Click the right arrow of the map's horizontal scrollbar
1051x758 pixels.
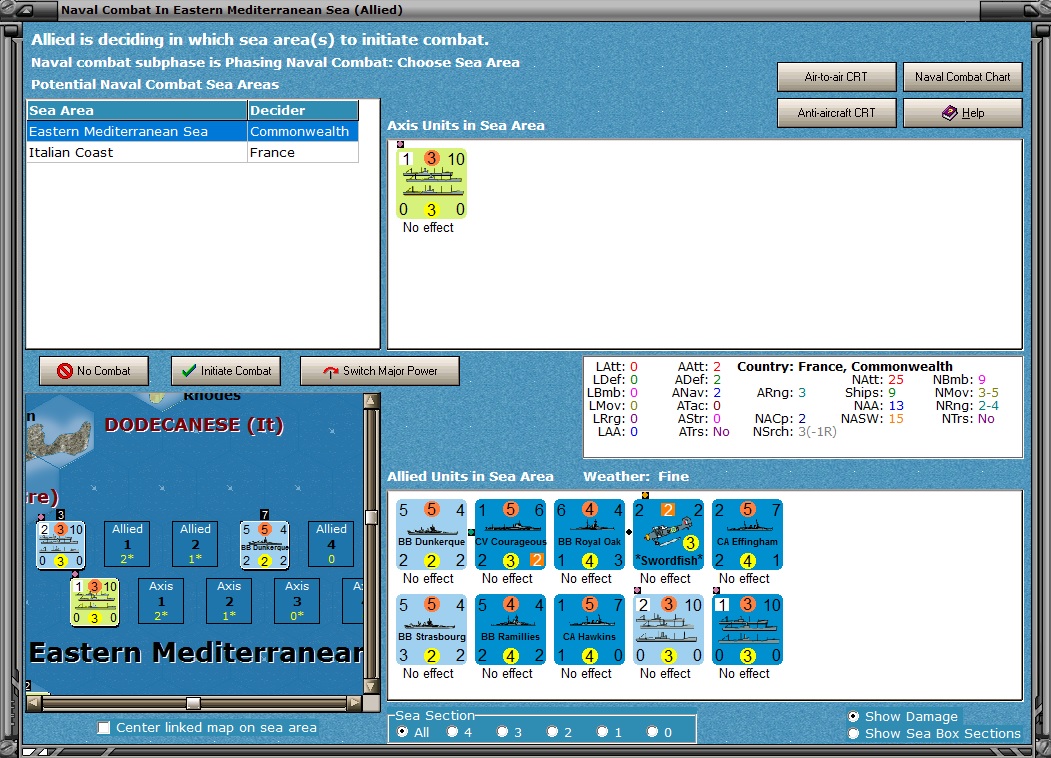[355, 703]
